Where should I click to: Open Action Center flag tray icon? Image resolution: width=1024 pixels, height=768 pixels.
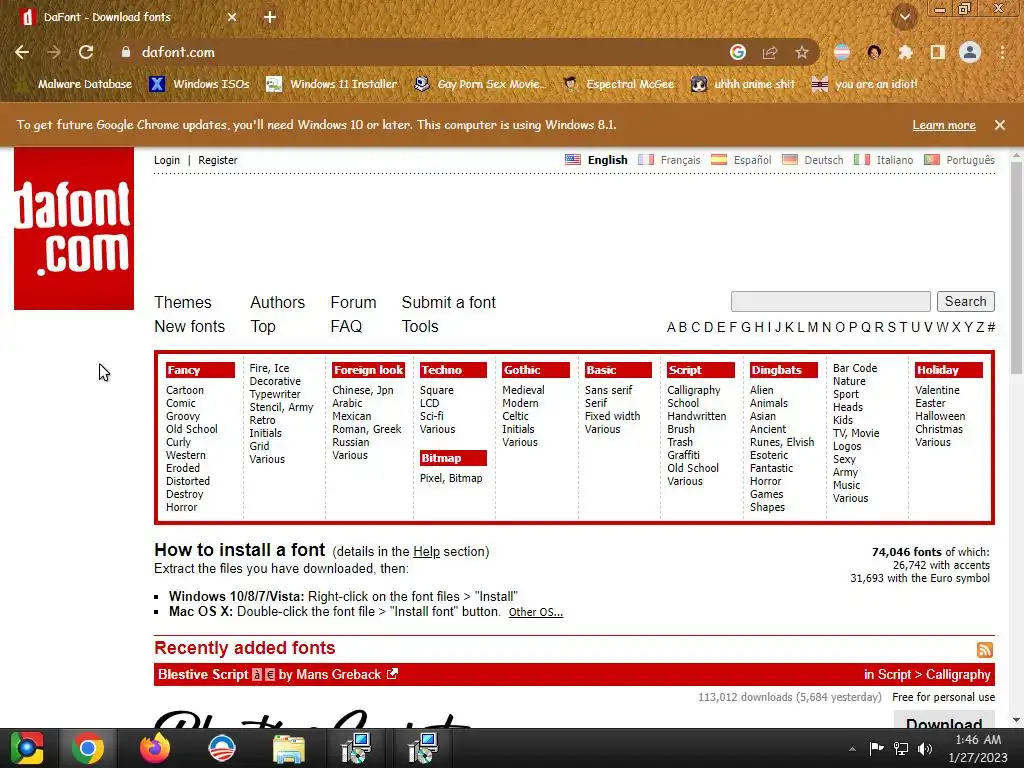(876, 748)
